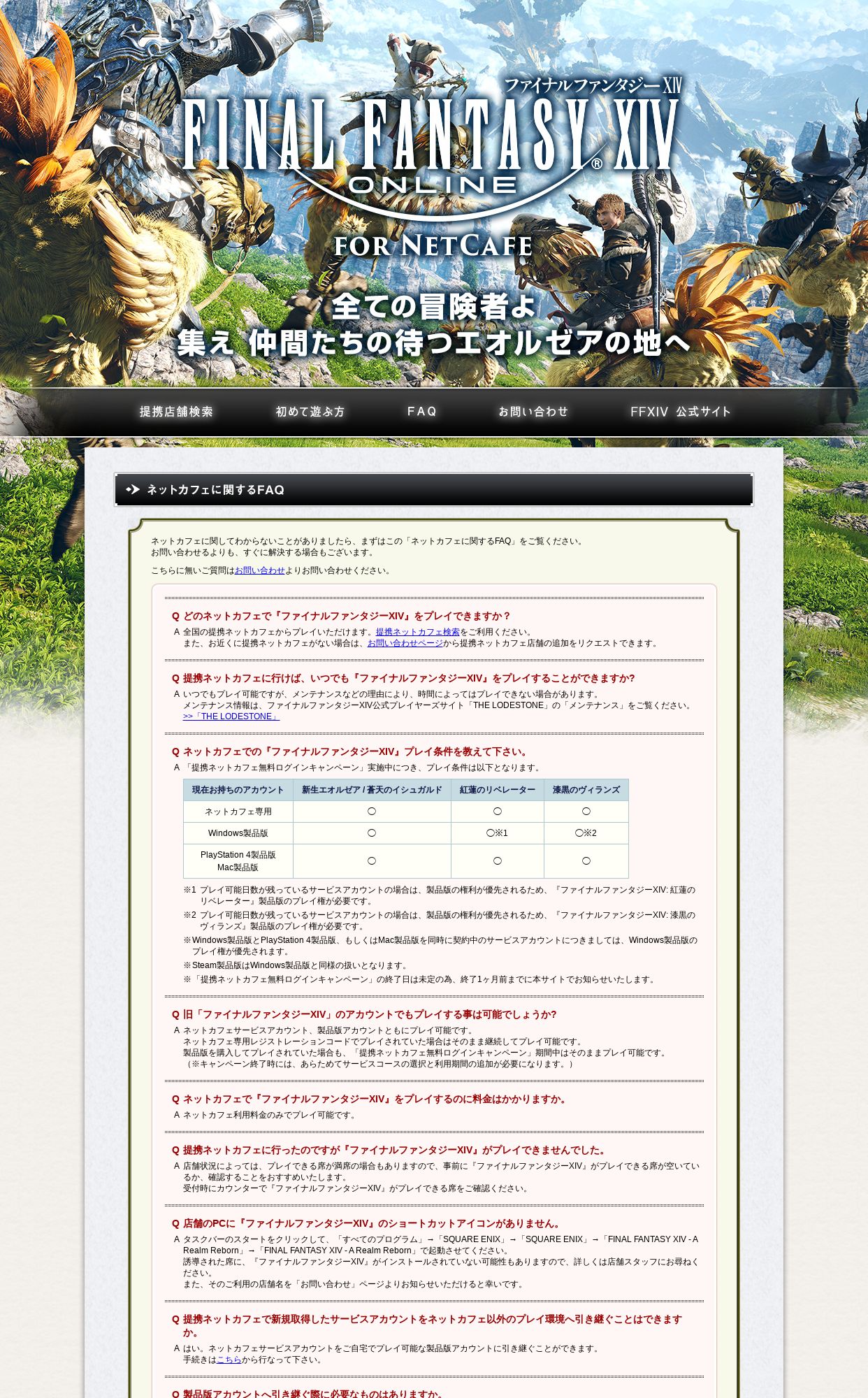Click question …プレイするのに料金はかかりますか。
Viewport: 868px width, 1398px height.
377,1099
